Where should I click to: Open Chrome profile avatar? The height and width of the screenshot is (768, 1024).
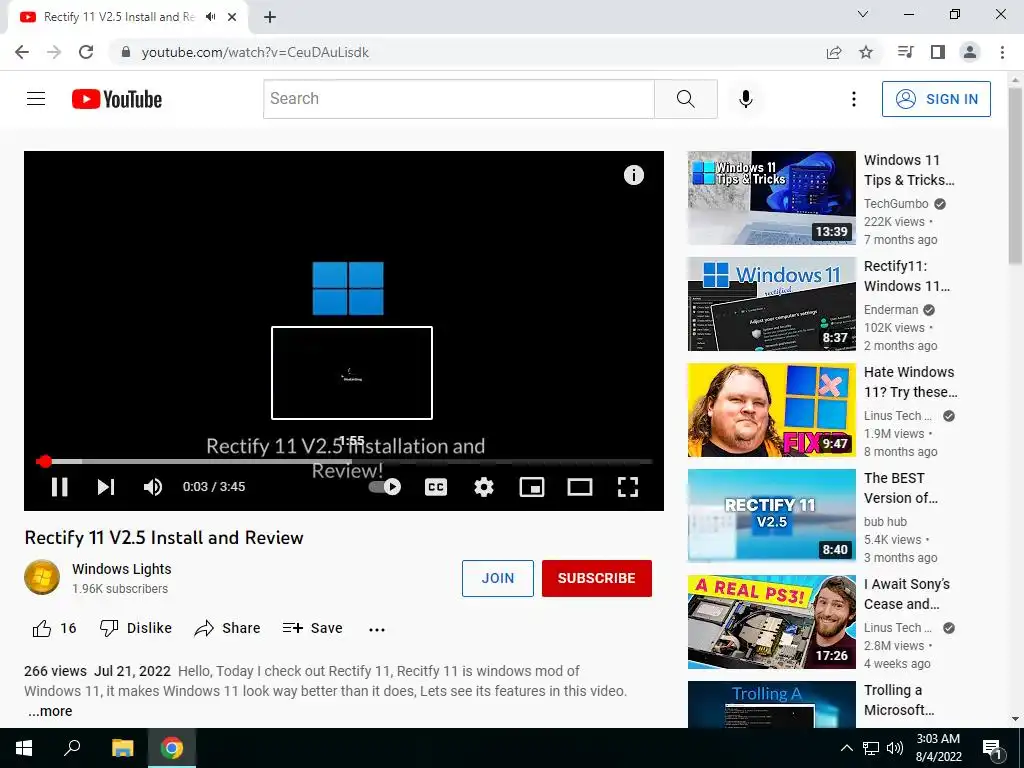pos(970,52)
